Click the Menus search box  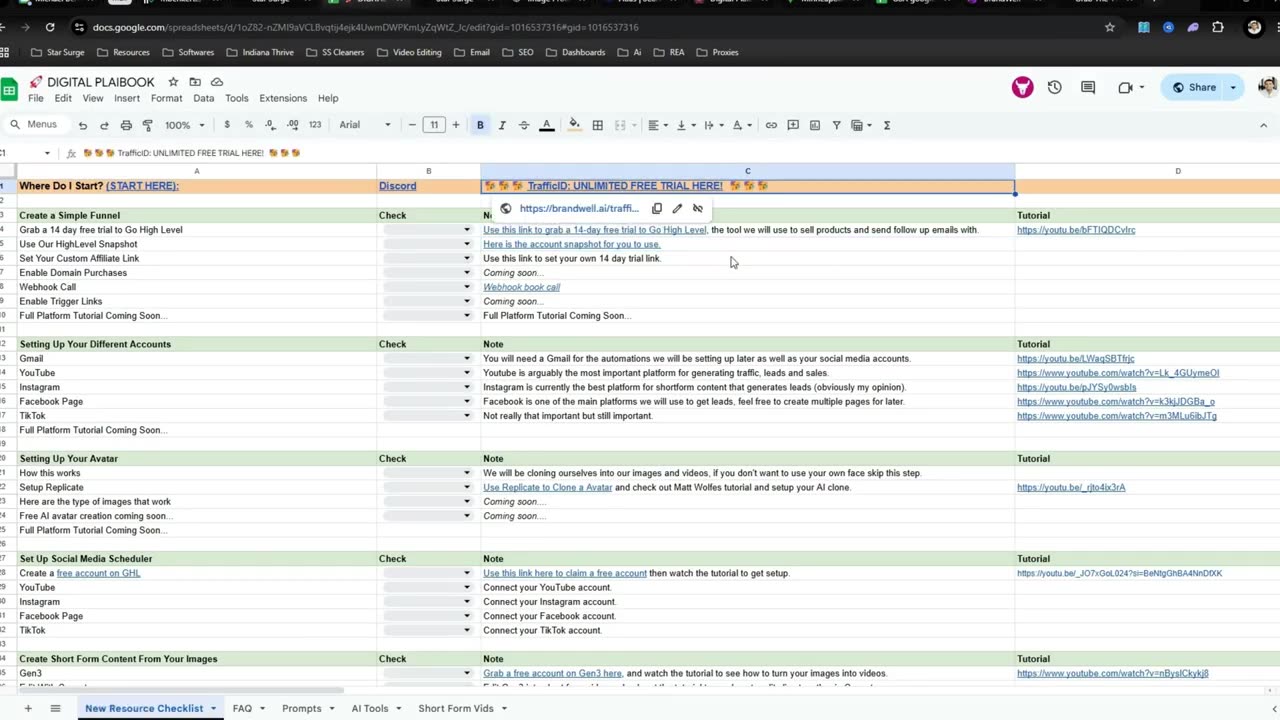(35, 125)
